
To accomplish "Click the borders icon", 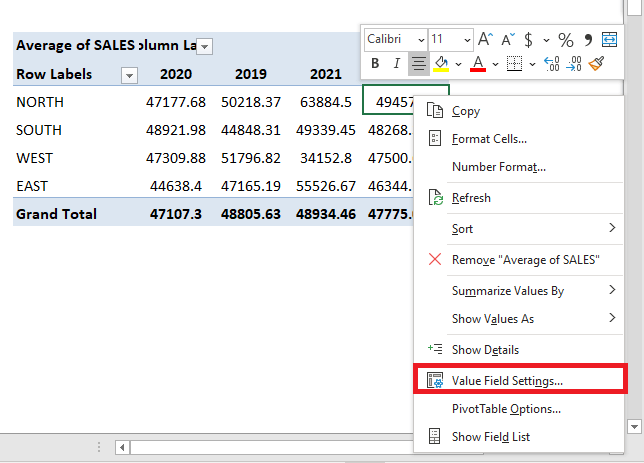I will point(514,64).
